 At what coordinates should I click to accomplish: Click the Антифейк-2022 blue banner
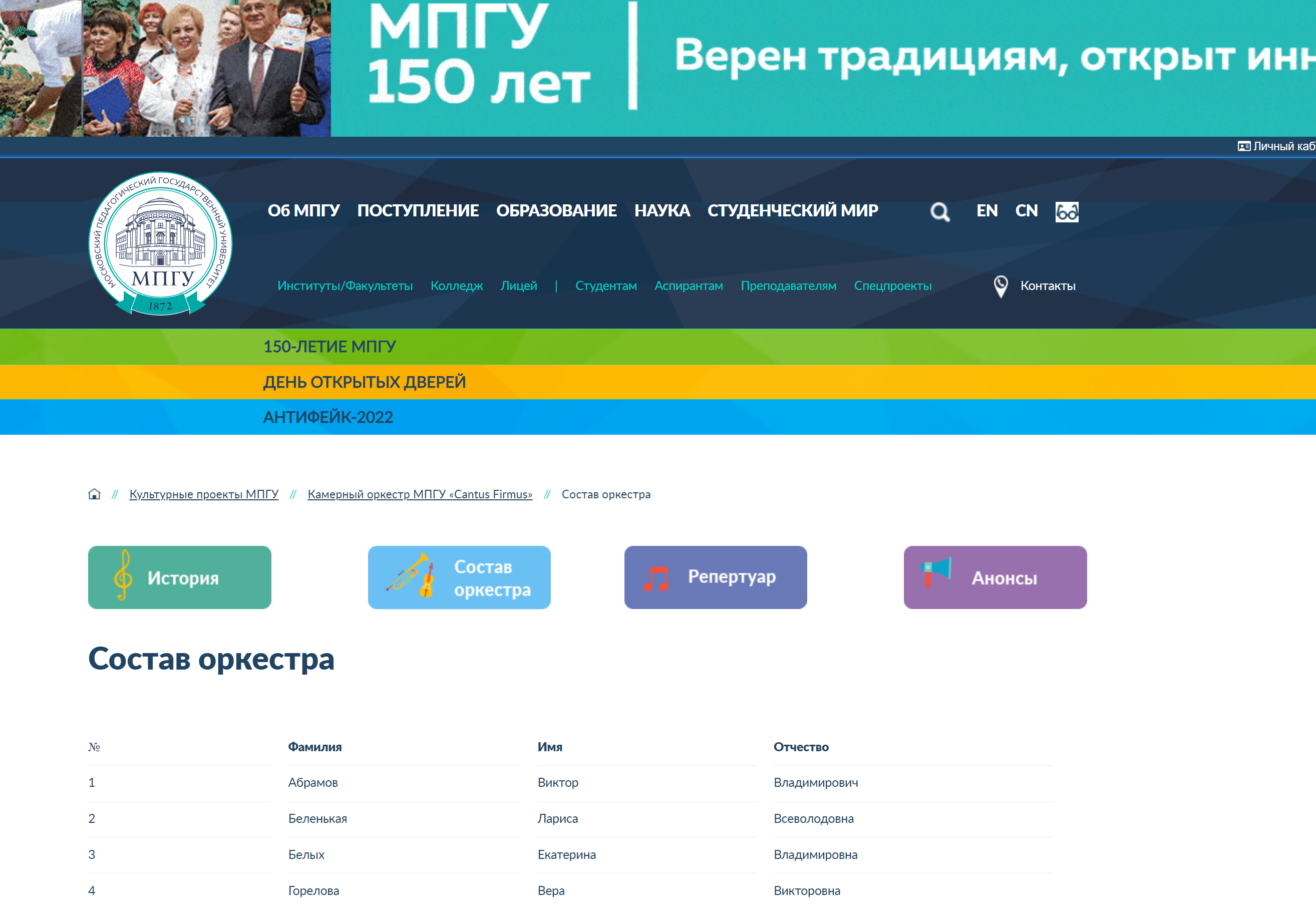(x=657, y=417)
